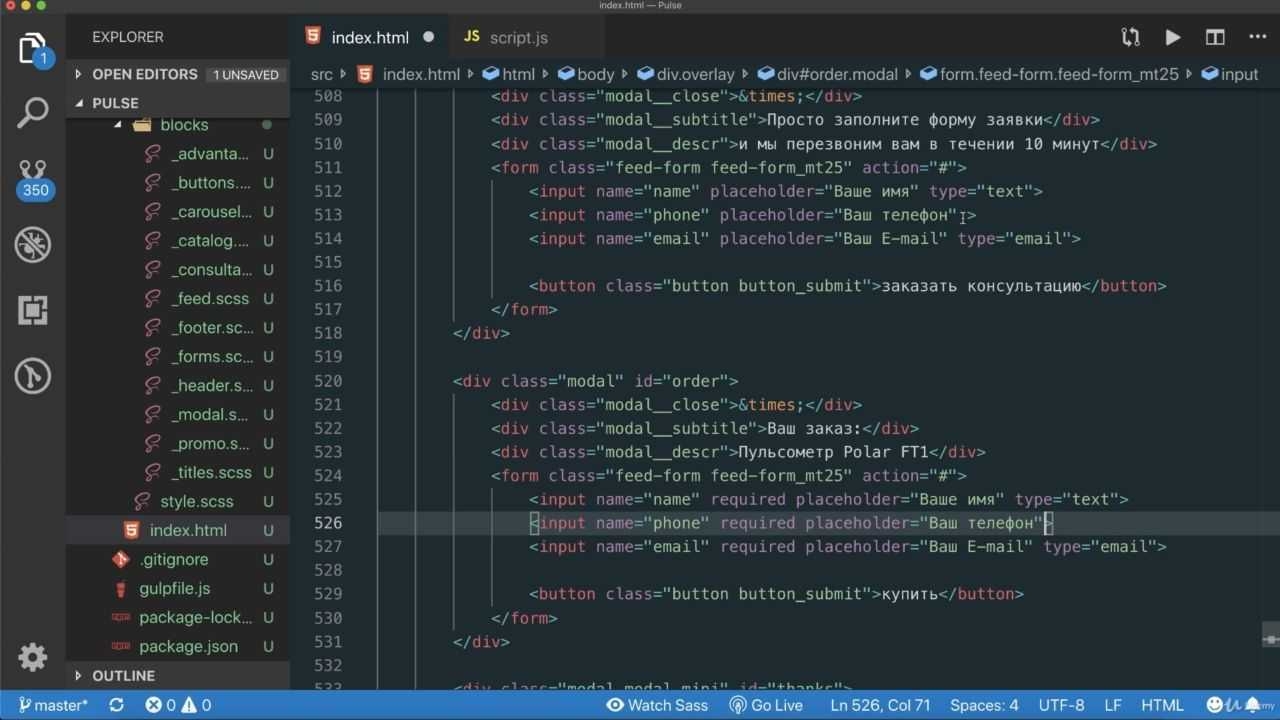Open _header.s... file
Screen dimensions: 1280x720
coord(211,386)
